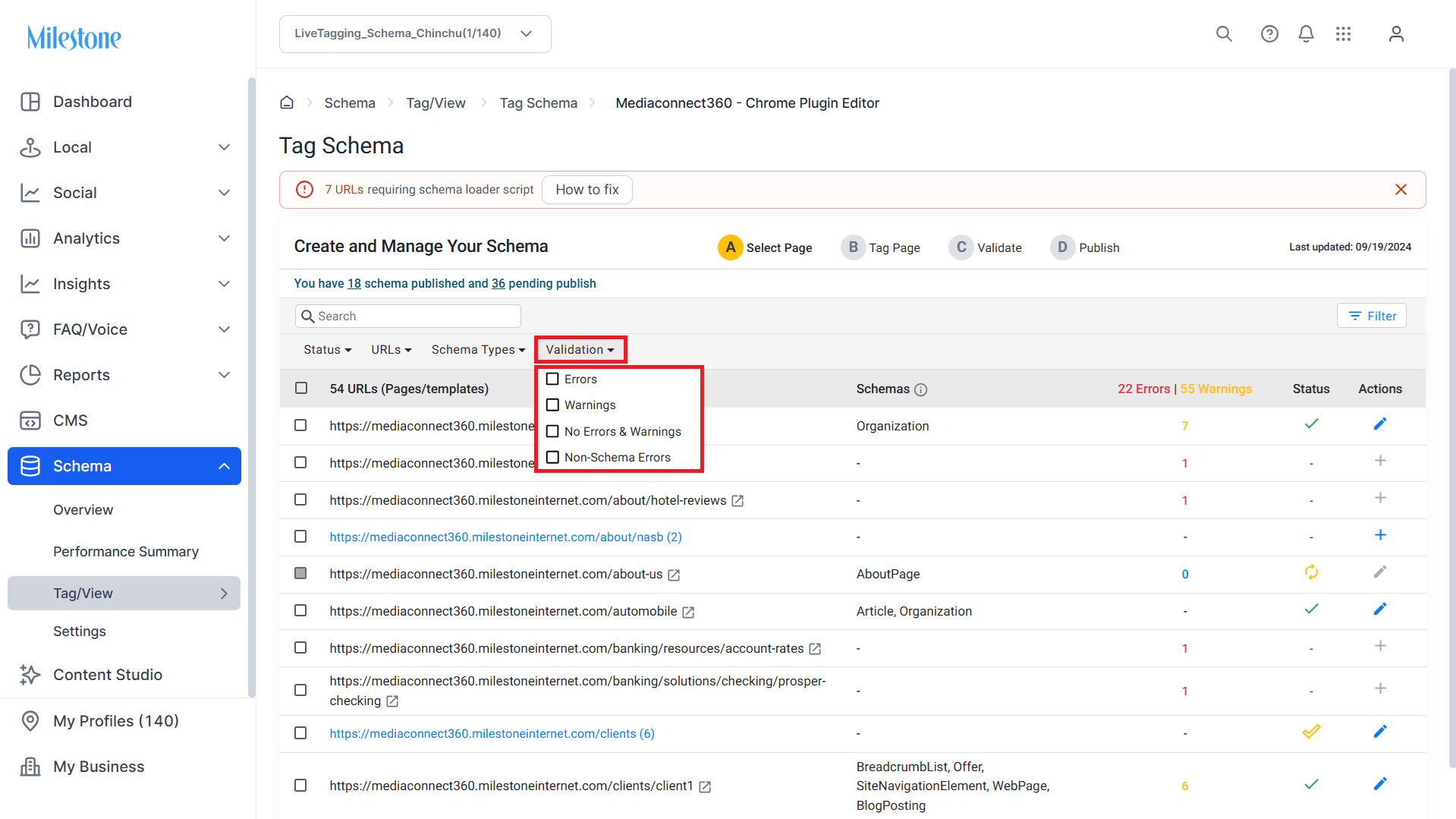Select the hotel-reviews row checkbox
The width and height of the screenshot is (1456, 819).
tap(300, 500)
